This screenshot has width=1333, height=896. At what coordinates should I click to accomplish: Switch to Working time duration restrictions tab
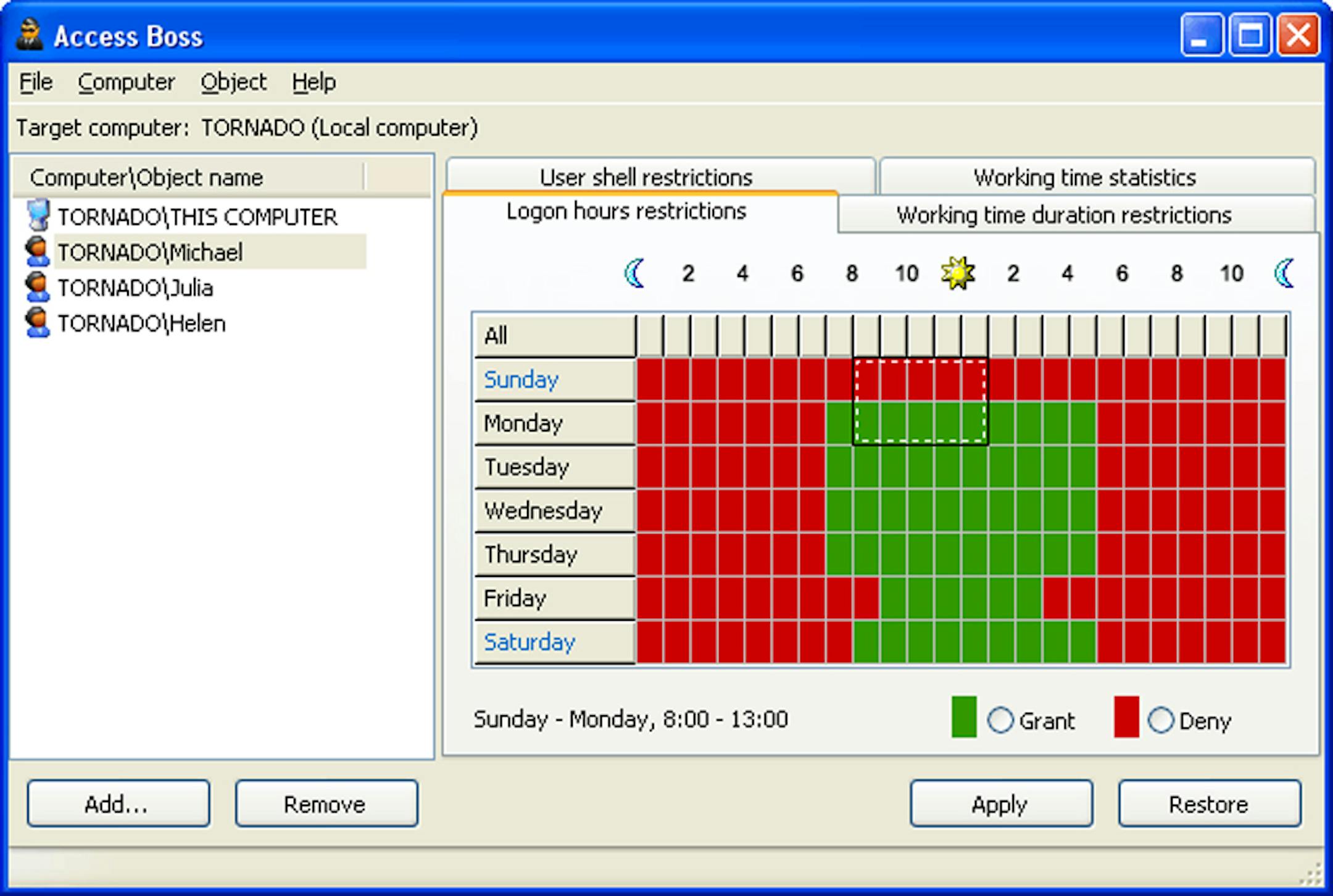(1077, 214)
